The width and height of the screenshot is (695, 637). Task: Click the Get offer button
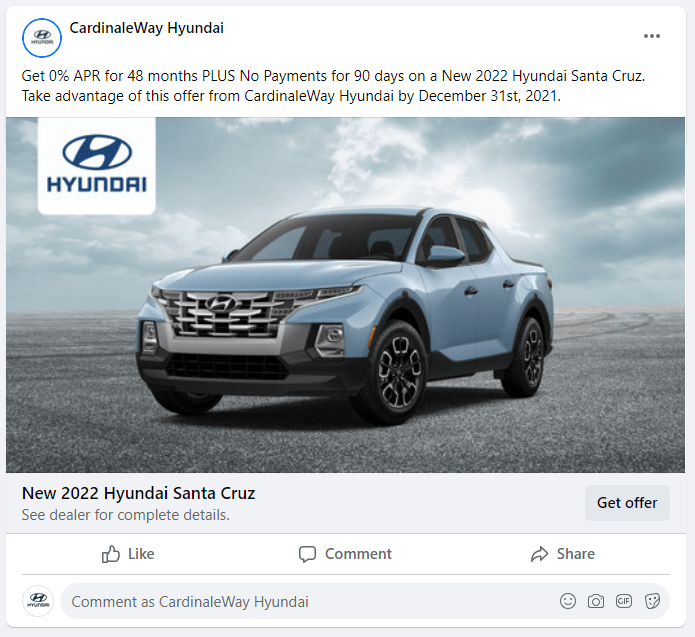coord(627,503)
